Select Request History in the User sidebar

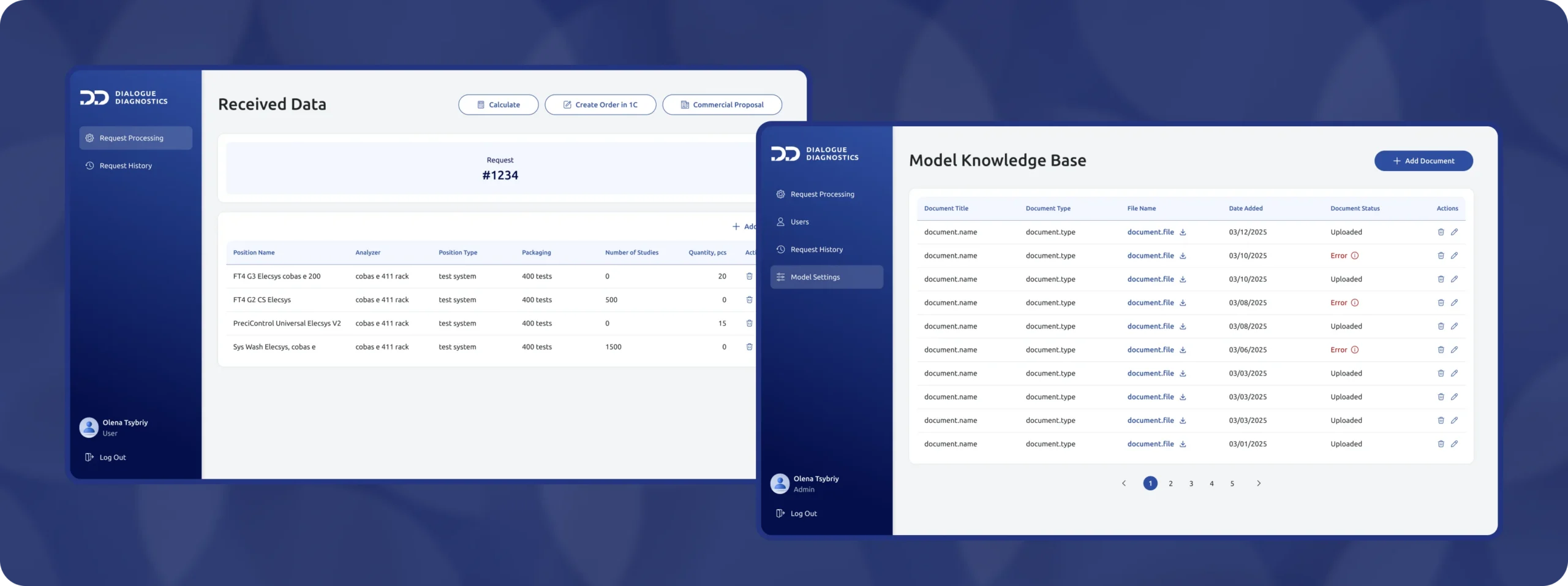pos(126,166)
